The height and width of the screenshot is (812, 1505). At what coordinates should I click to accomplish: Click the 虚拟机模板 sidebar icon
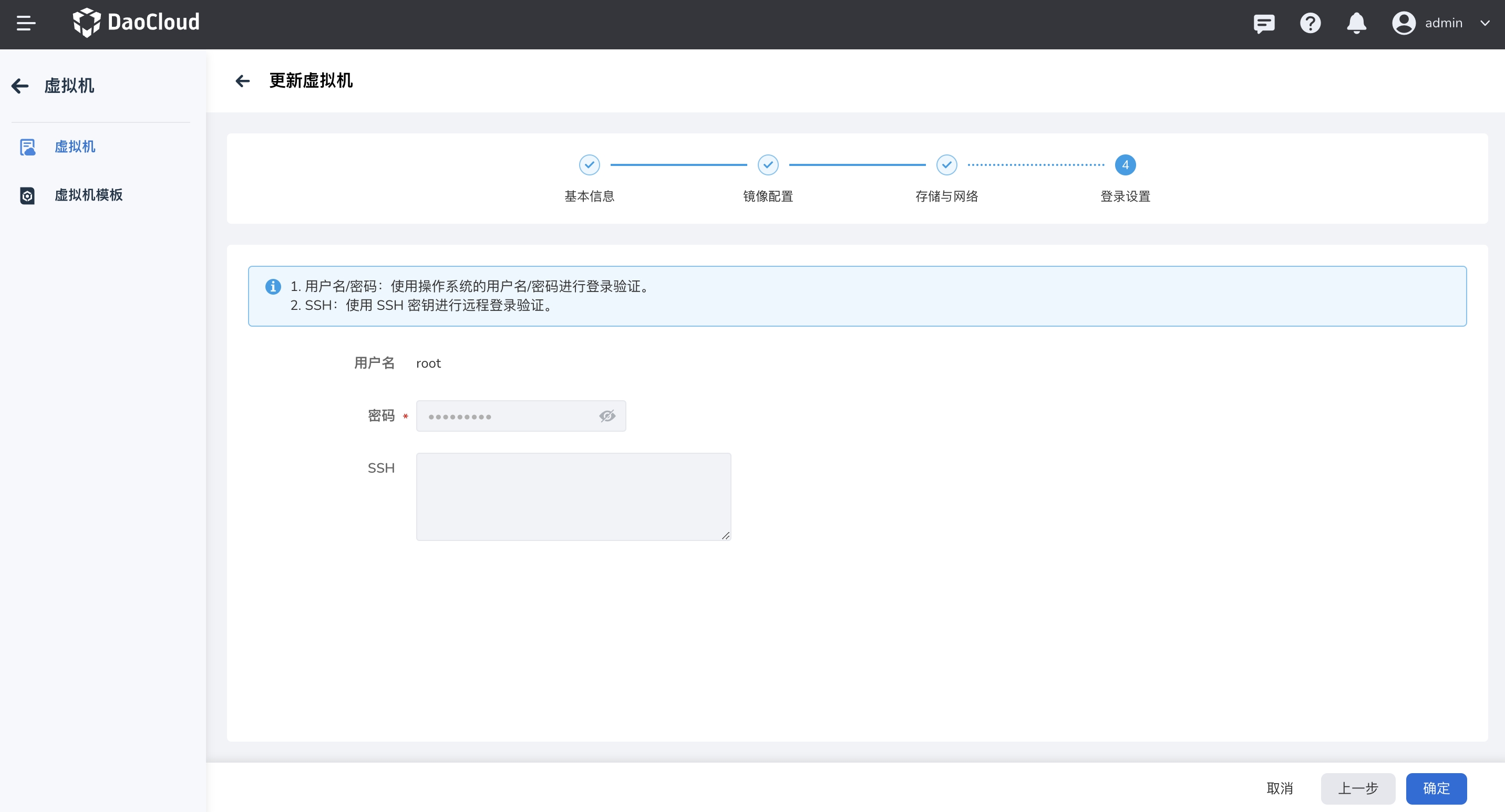point(27,195)
